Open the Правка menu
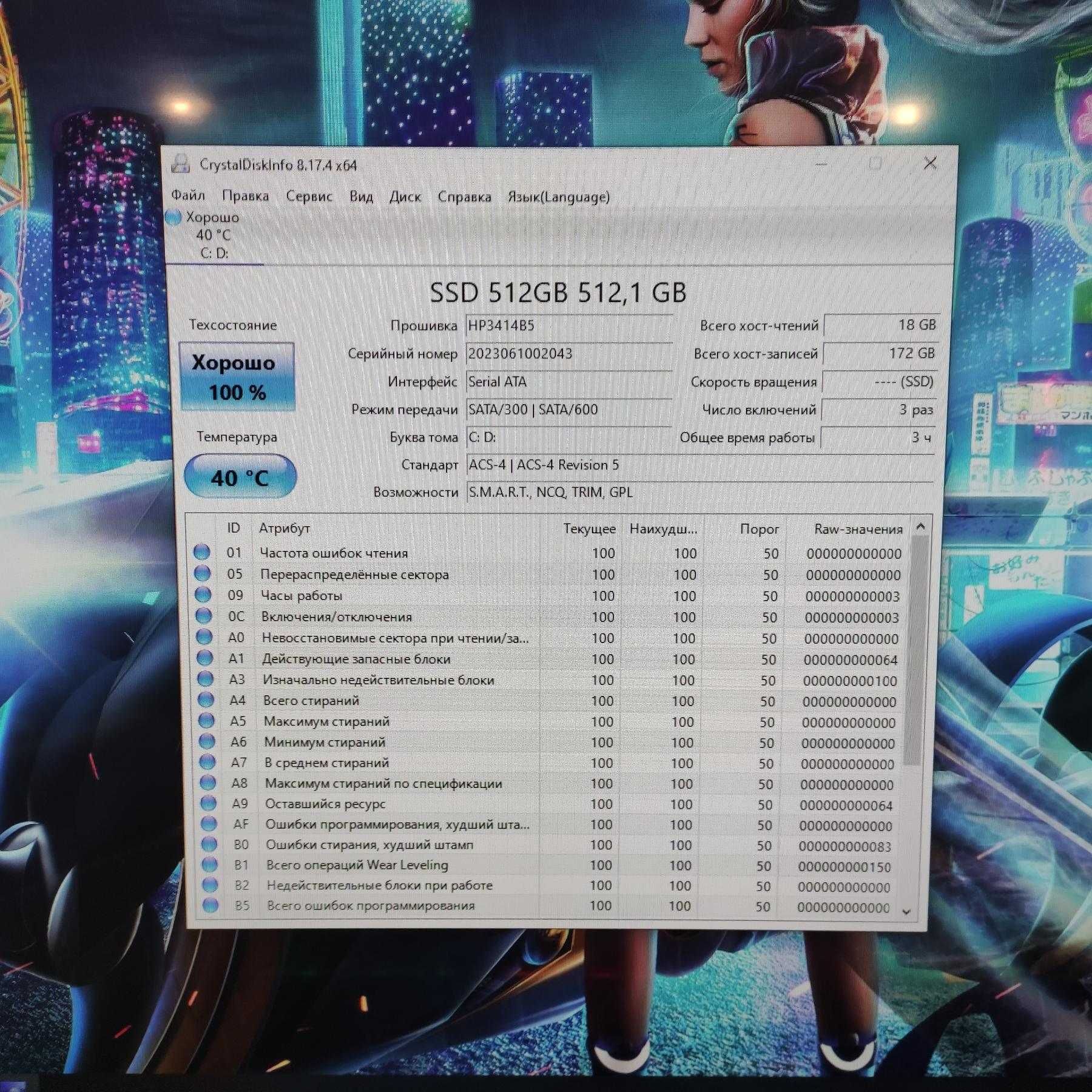The width and height of the screenshot is (1092, 1092). pos(245,196)
